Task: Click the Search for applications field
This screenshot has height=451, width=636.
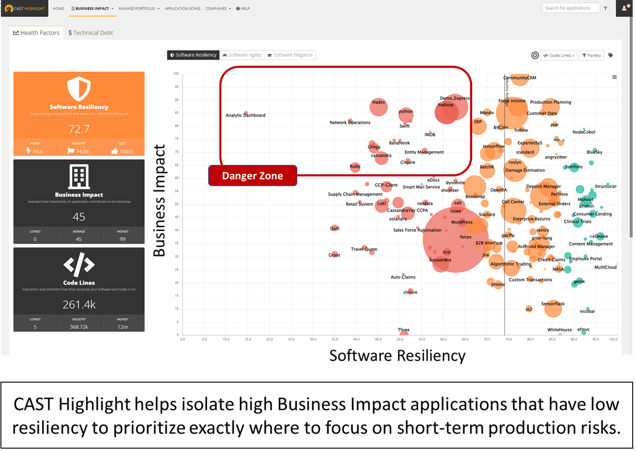Action: pos(570,8)
